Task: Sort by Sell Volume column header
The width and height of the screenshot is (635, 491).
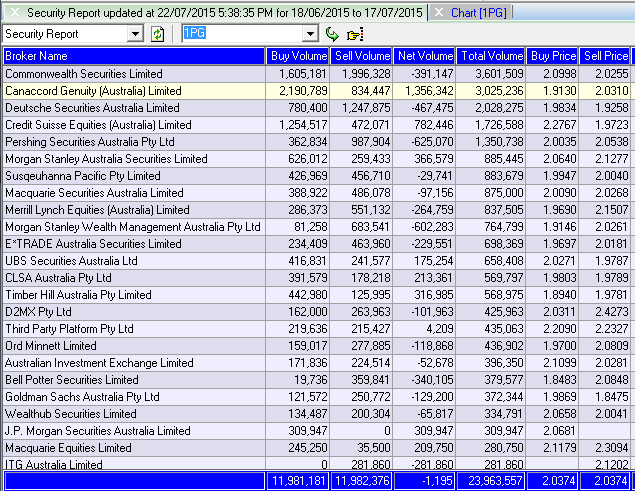Action: 362,56
